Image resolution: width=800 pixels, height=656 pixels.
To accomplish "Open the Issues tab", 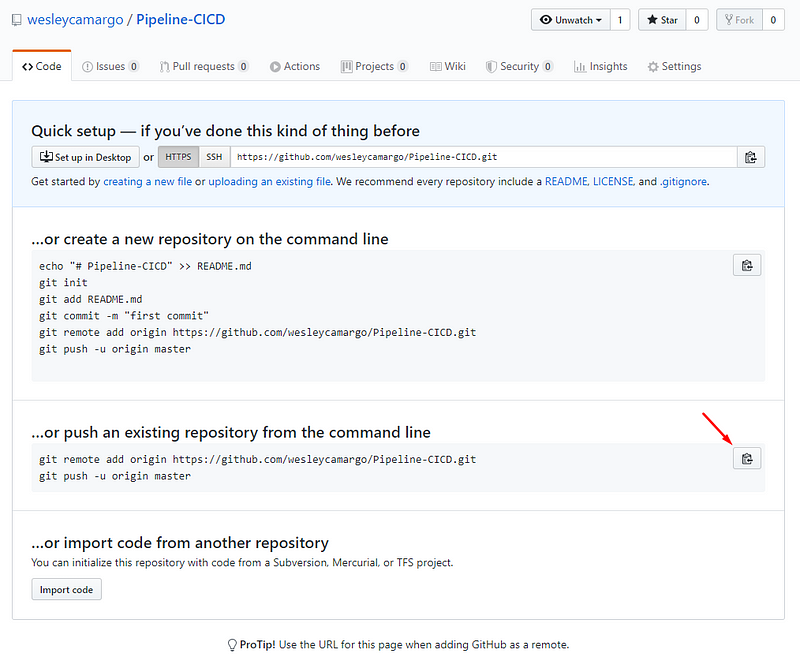I will pyautogui.click(x=110, y=67).
